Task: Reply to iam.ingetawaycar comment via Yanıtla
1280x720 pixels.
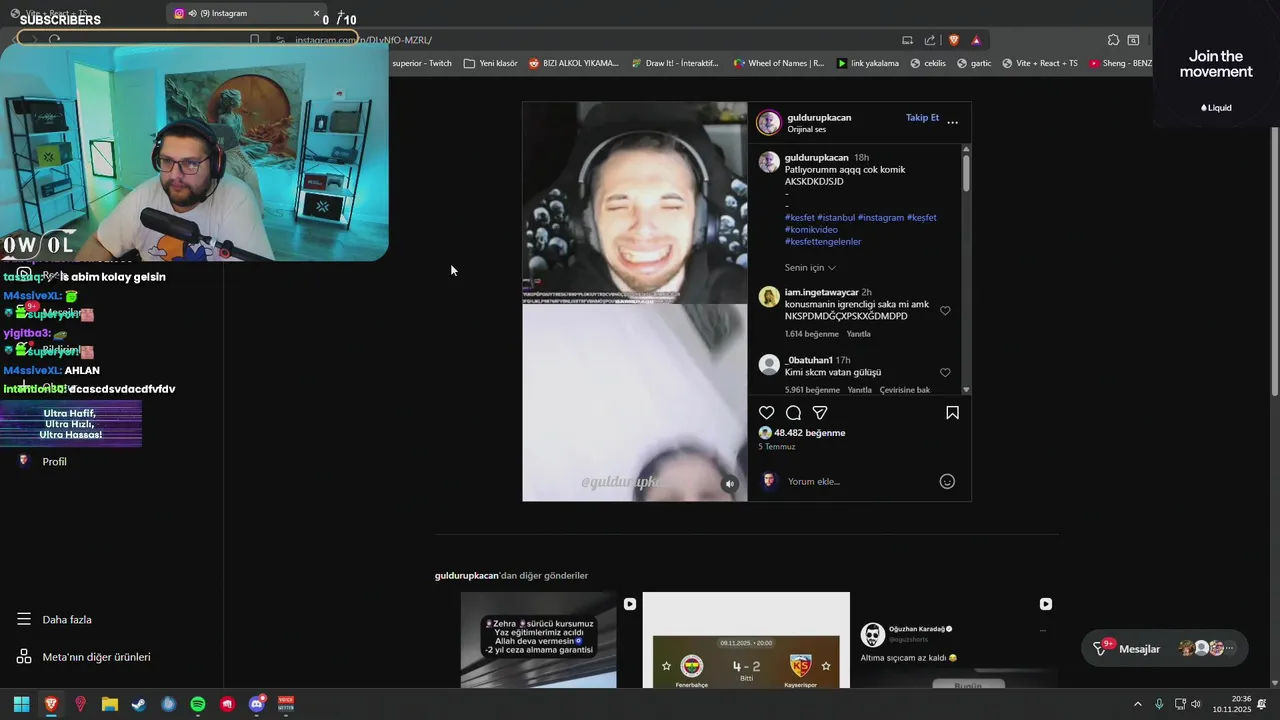Action: 859,334
